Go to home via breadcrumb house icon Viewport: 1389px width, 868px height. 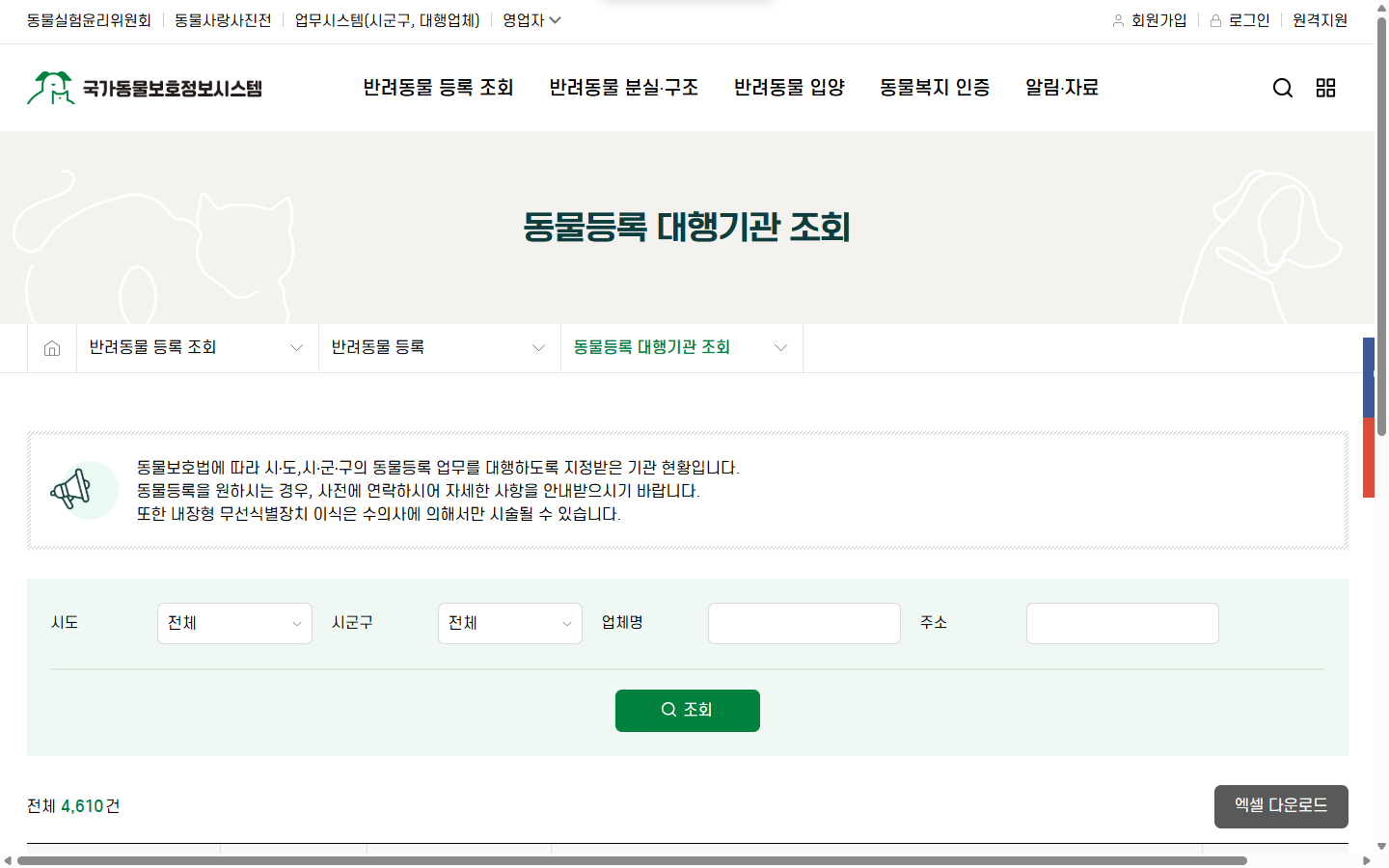tap(52, 348)
